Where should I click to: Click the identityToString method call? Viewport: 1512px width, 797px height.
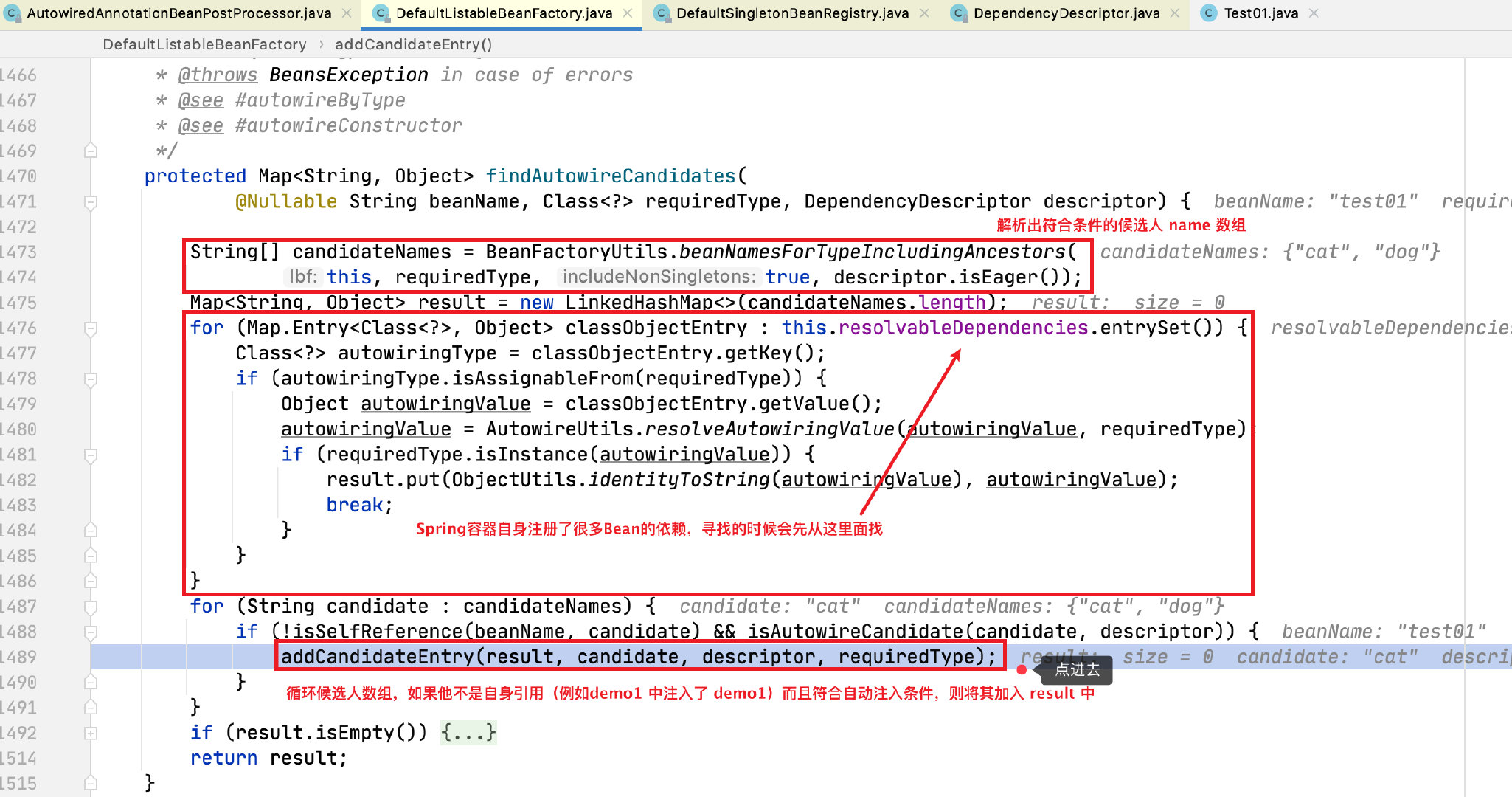click(679, 480)
